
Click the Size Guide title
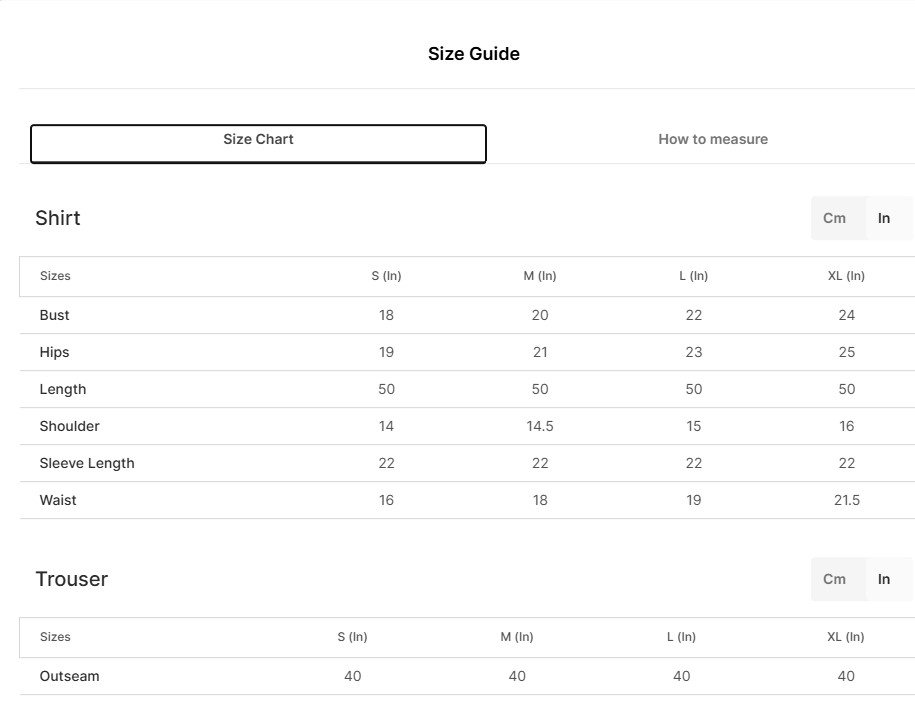pos(473,54)
